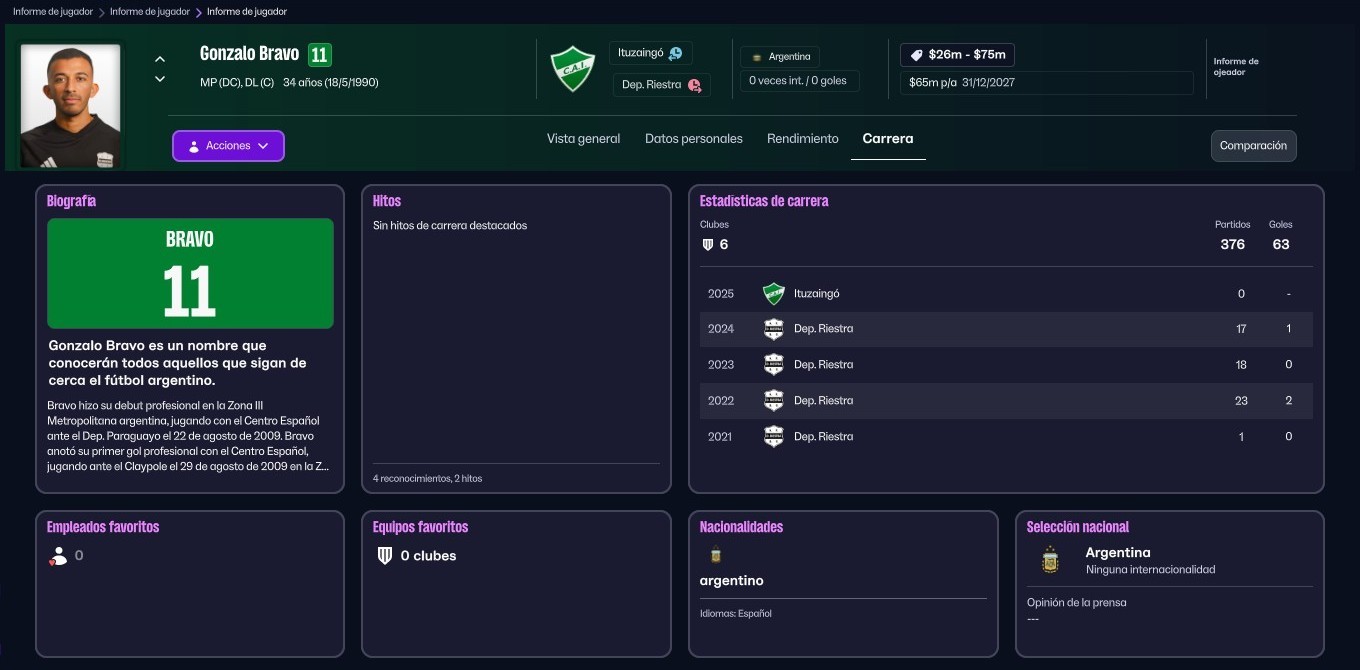Click the Ituzaingó club crest in header

[573, 69]
